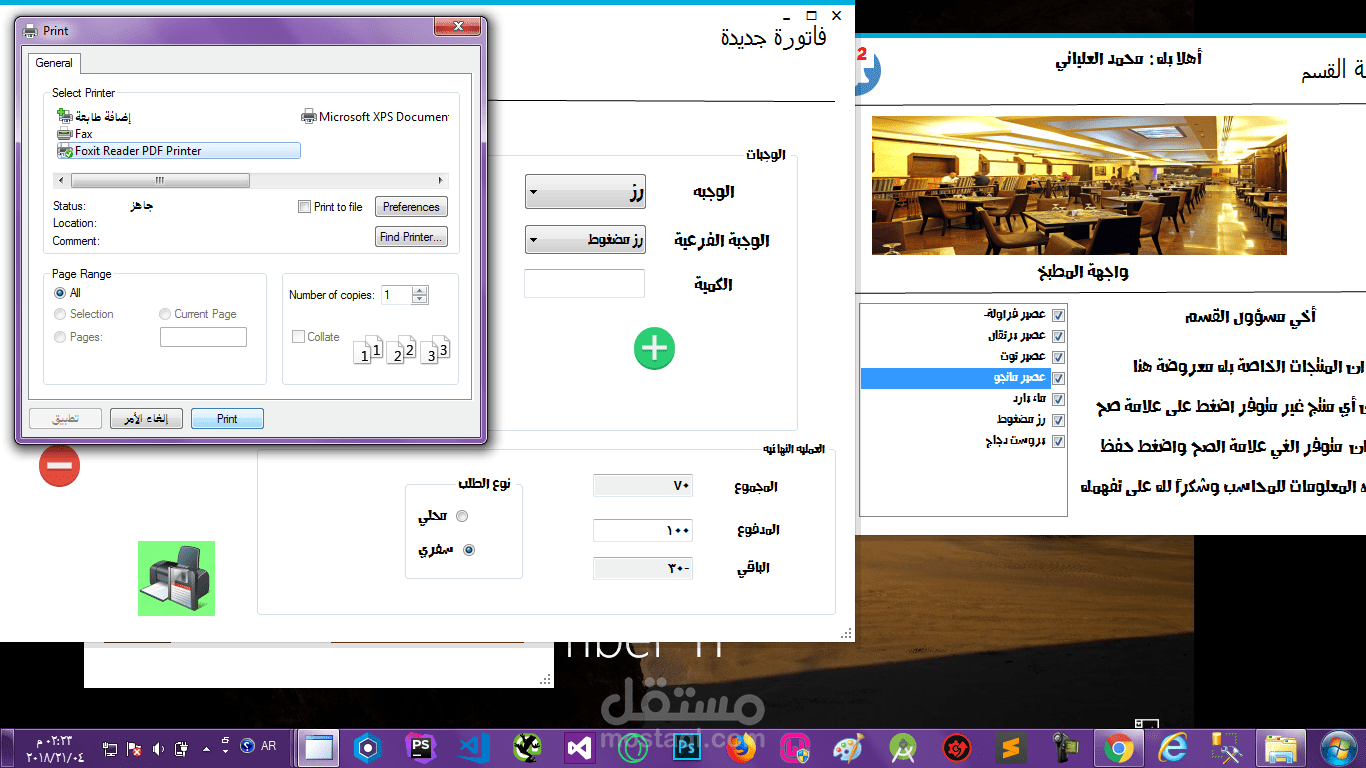This screenshot has height=768, width=1366.
Task: Open Android Studio from the taskbar
Action: pyautogui.click(x=905, y=747)
